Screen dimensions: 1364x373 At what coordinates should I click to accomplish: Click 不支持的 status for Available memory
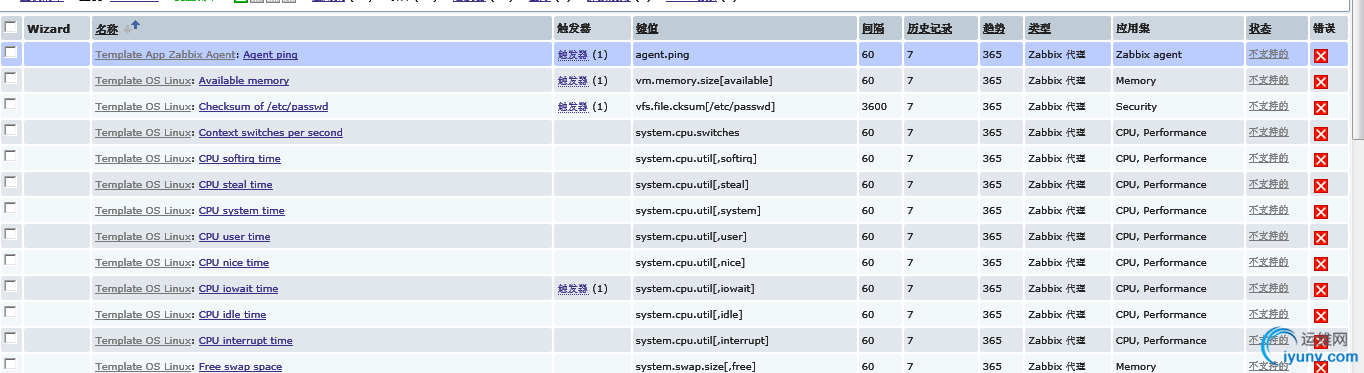tap(1268, 80)
